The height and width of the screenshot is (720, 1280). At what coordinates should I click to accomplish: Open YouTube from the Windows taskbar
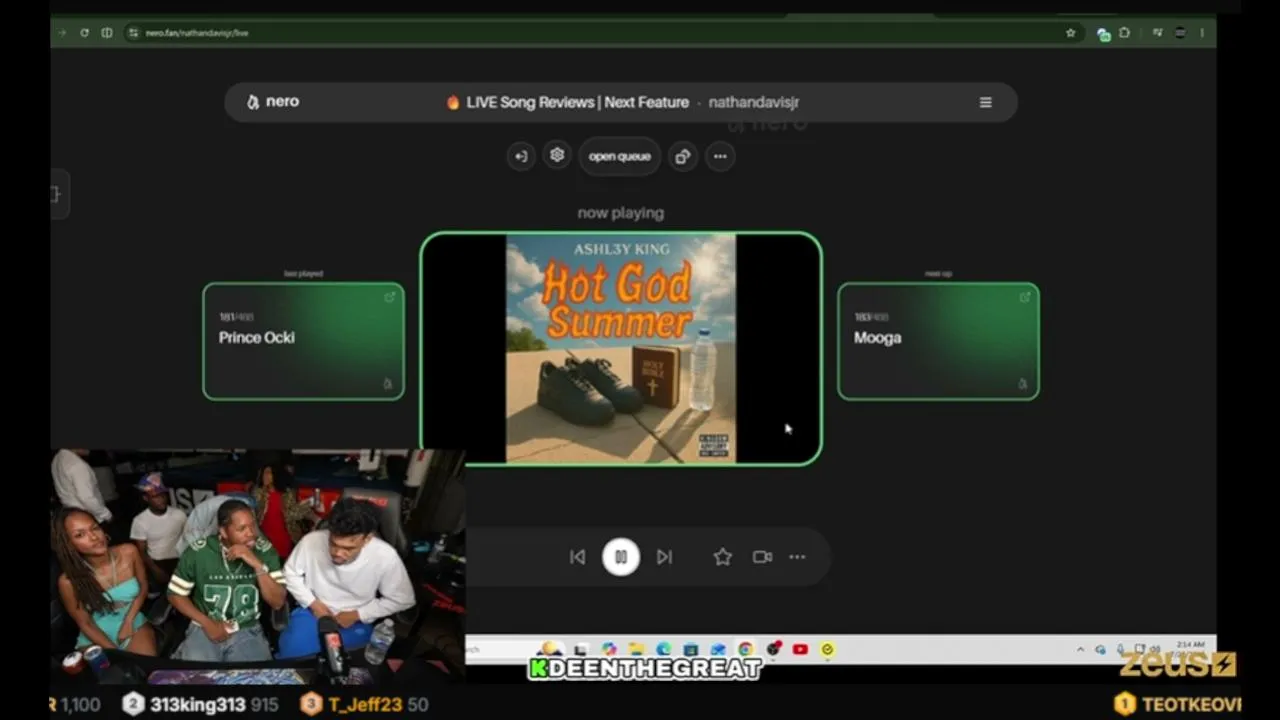[800, 650]
